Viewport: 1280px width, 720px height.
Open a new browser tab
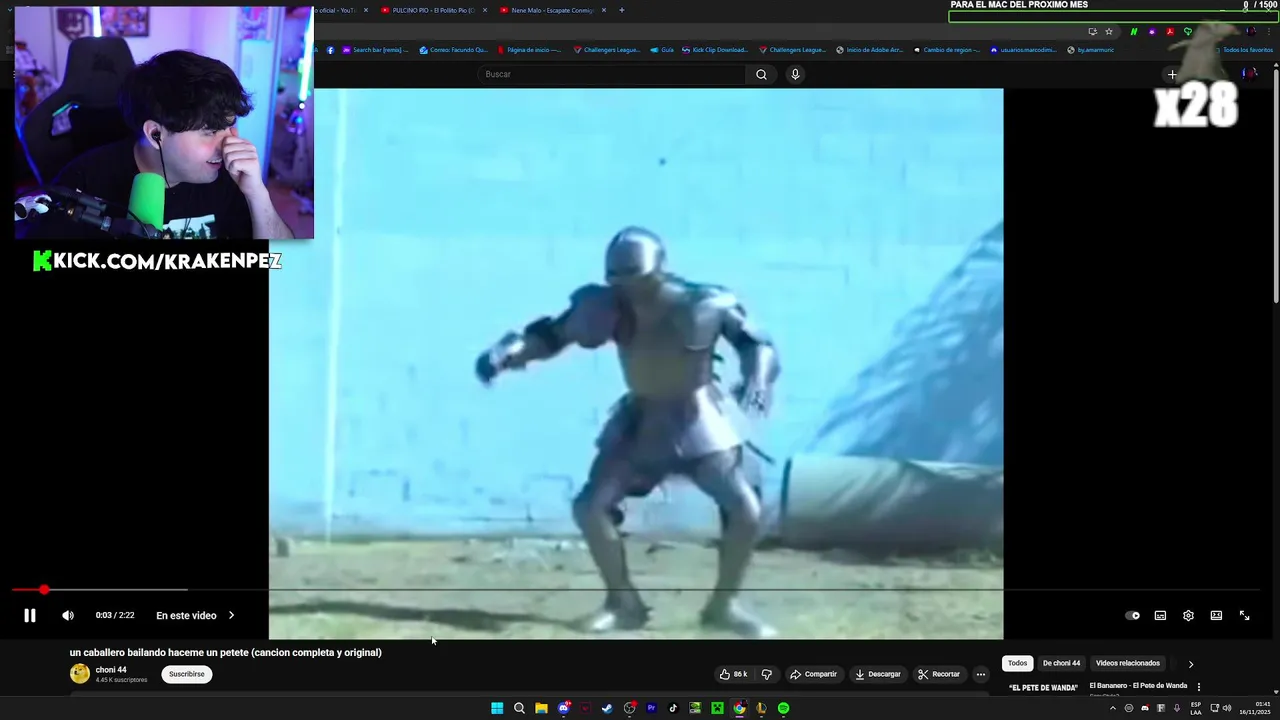point(621,10)
